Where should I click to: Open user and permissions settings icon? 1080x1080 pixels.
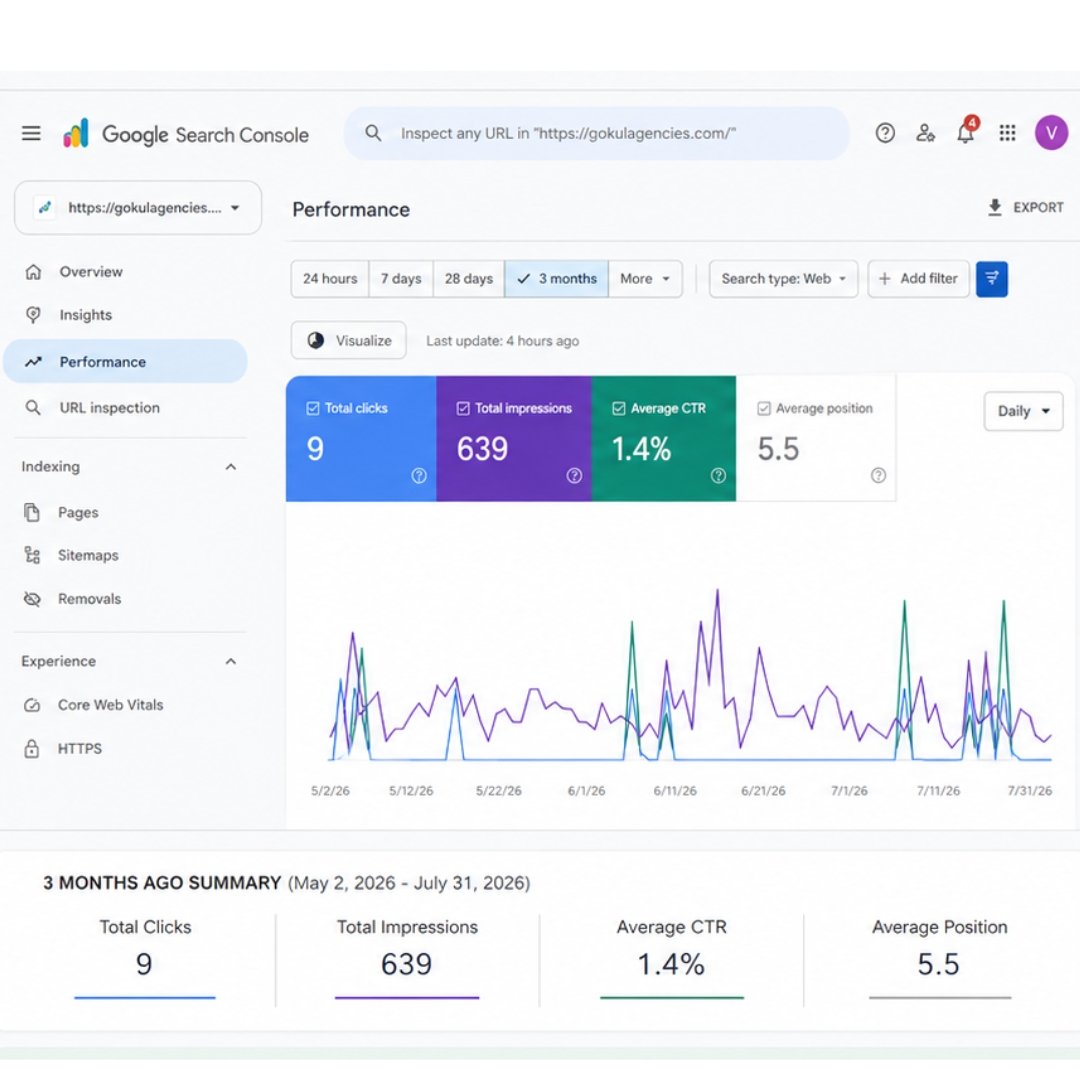[x=925, y=133]
